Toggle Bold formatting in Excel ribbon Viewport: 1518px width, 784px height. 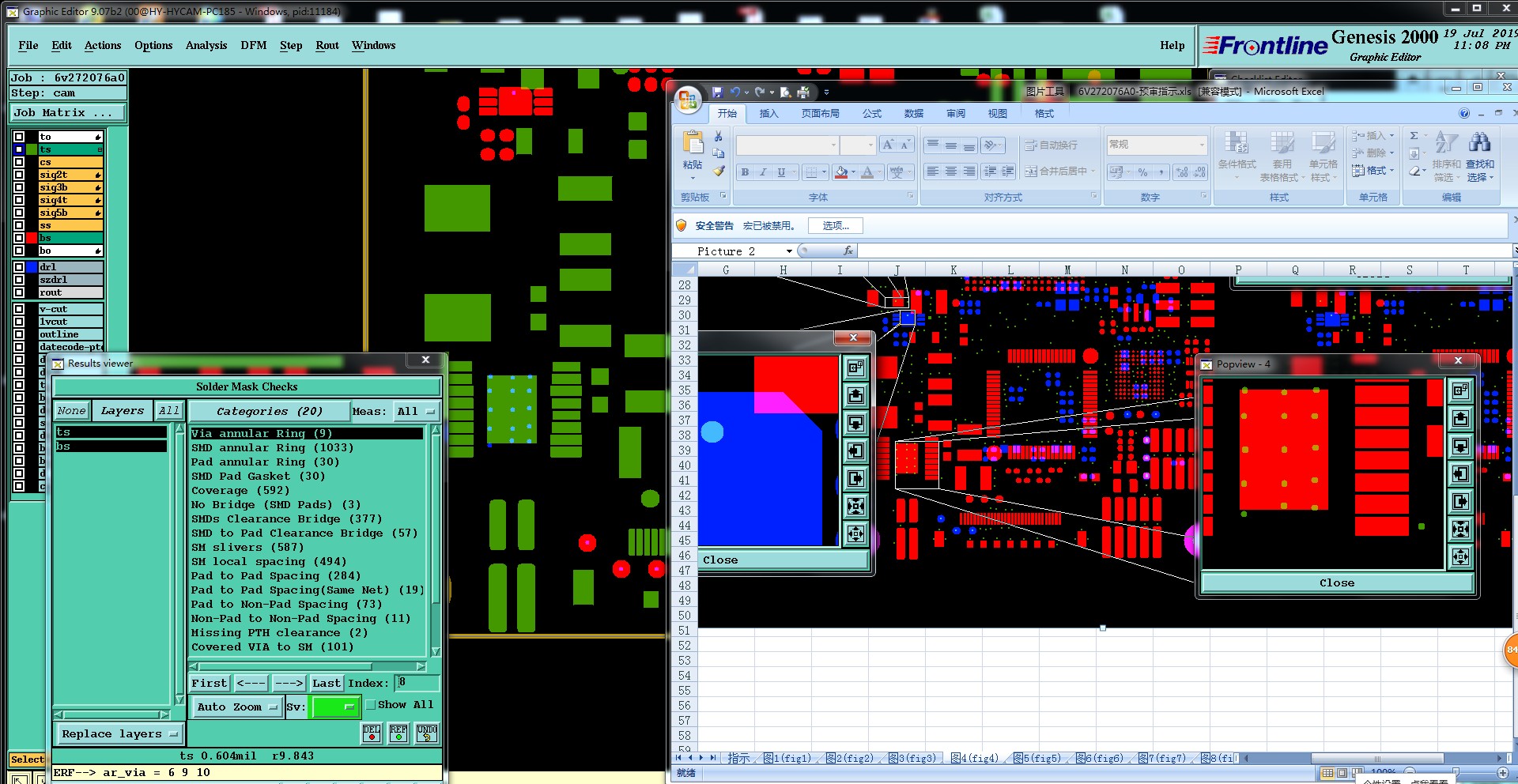pyautogui.click(x=745, y=172)
